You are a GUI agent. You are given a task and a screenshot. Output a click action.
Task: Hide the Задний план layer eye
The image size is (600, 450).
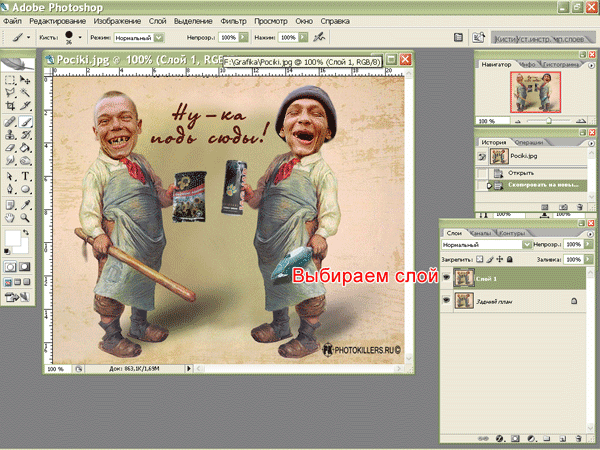[x=446, y=300]
